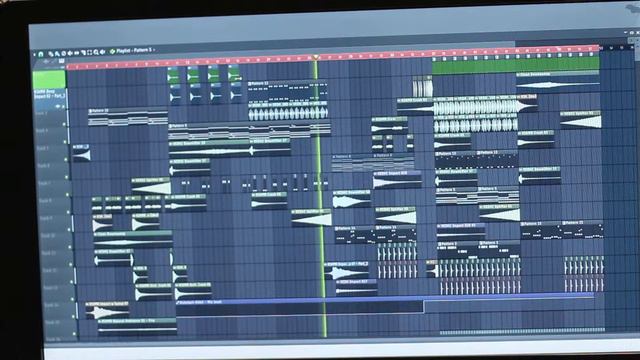Open the arrow after 'Pattern 5'

(154, 50)
